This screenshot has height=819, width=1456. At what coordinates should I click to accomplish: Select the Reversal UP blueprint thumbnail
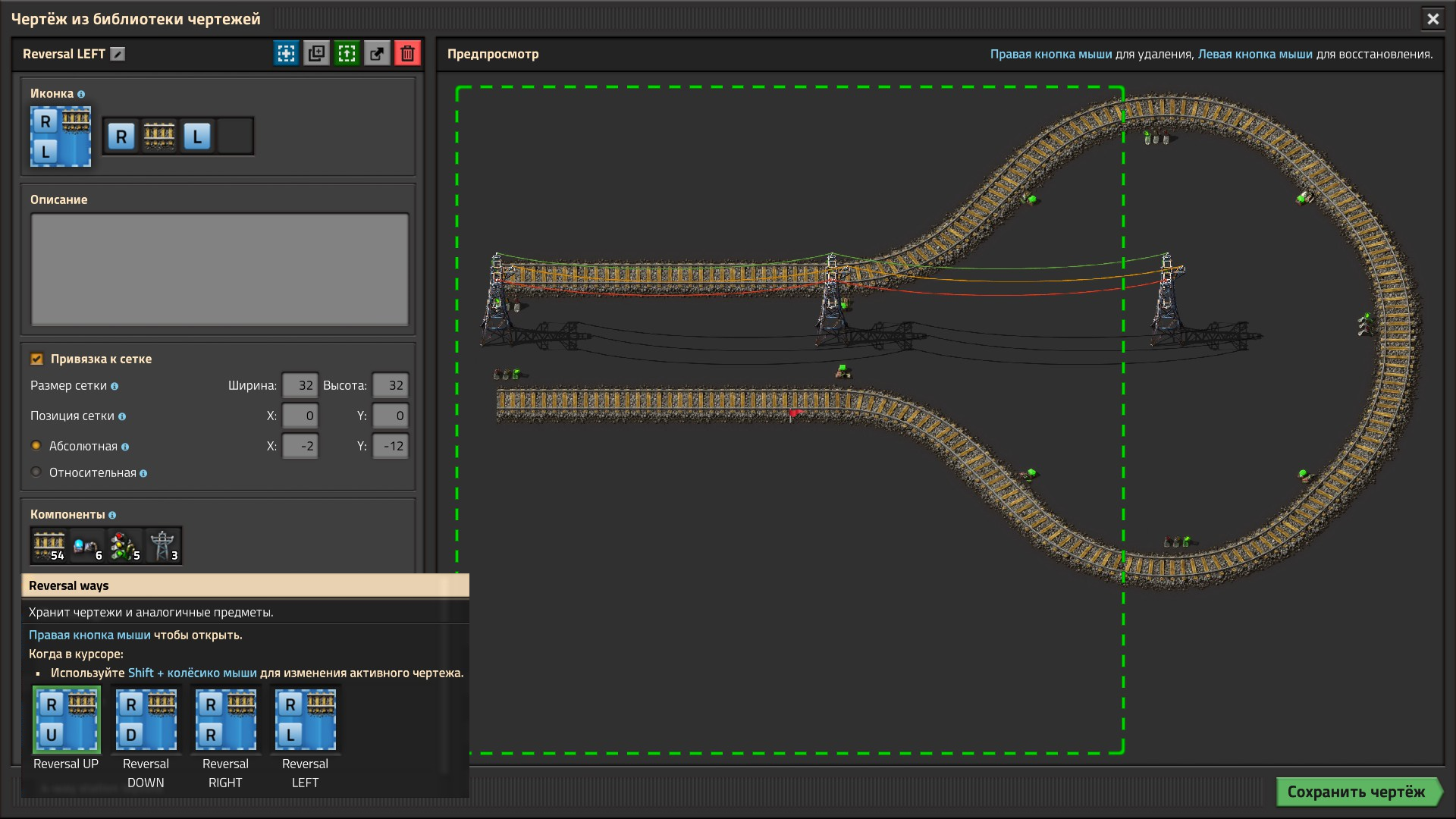coord(67,720)
